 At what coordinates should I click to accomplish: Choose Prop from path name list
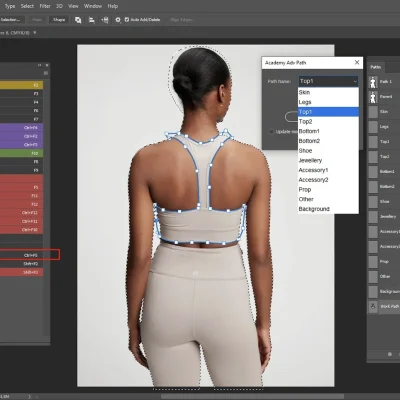pos(328,189)
